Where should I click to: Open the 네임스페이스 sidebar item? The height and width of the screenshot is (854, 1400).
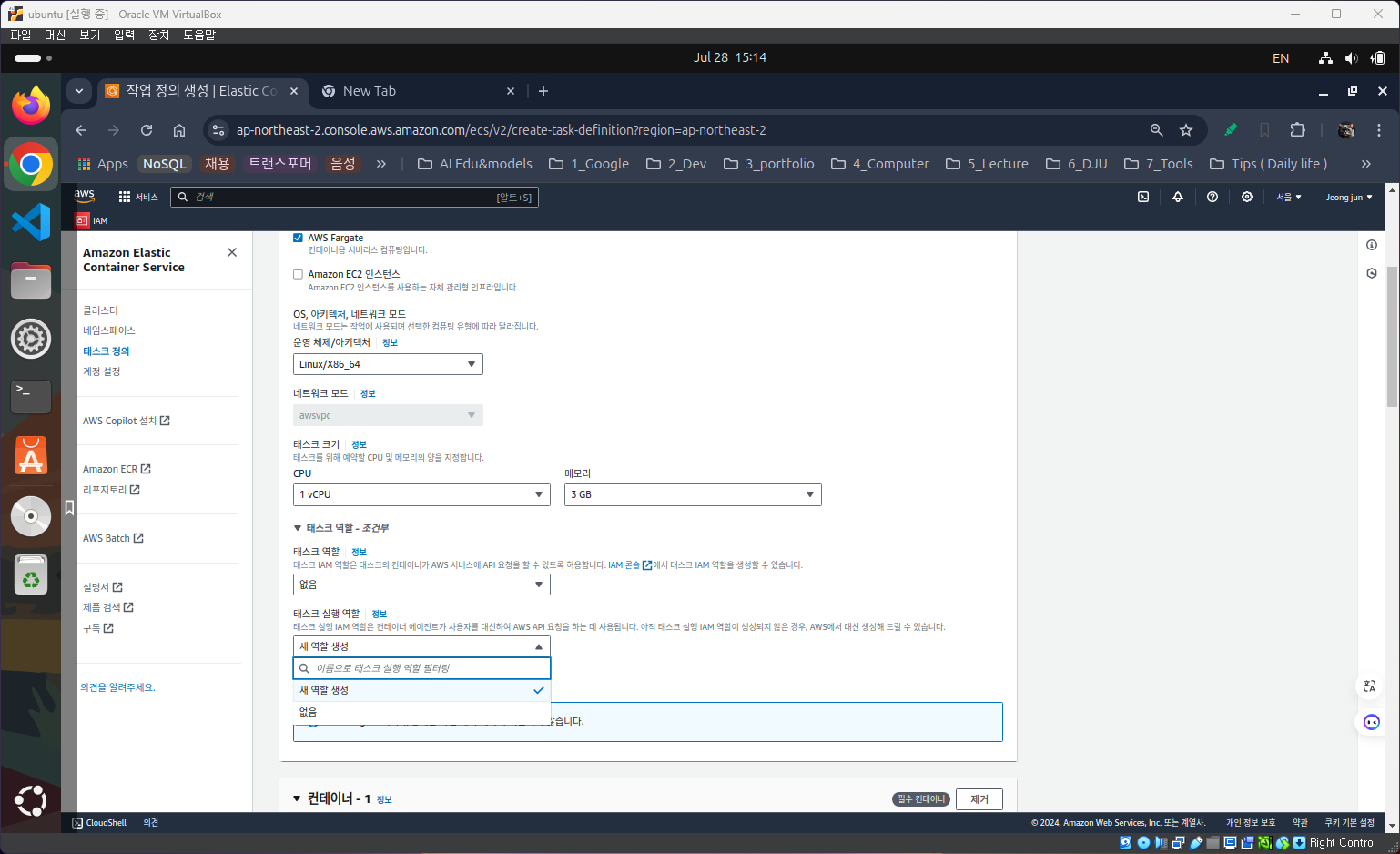109,330
